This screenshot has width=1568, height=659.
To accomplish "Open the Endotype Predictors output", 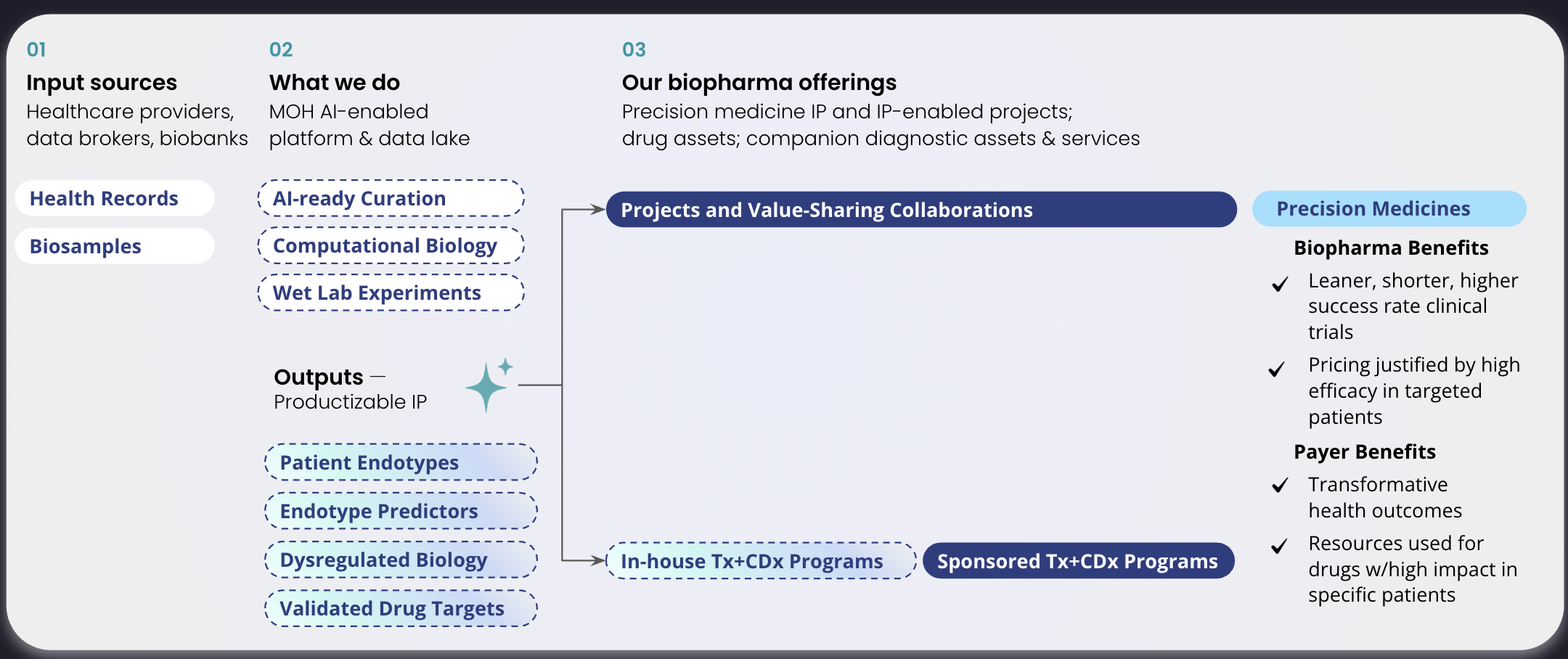I will point(401,511).
